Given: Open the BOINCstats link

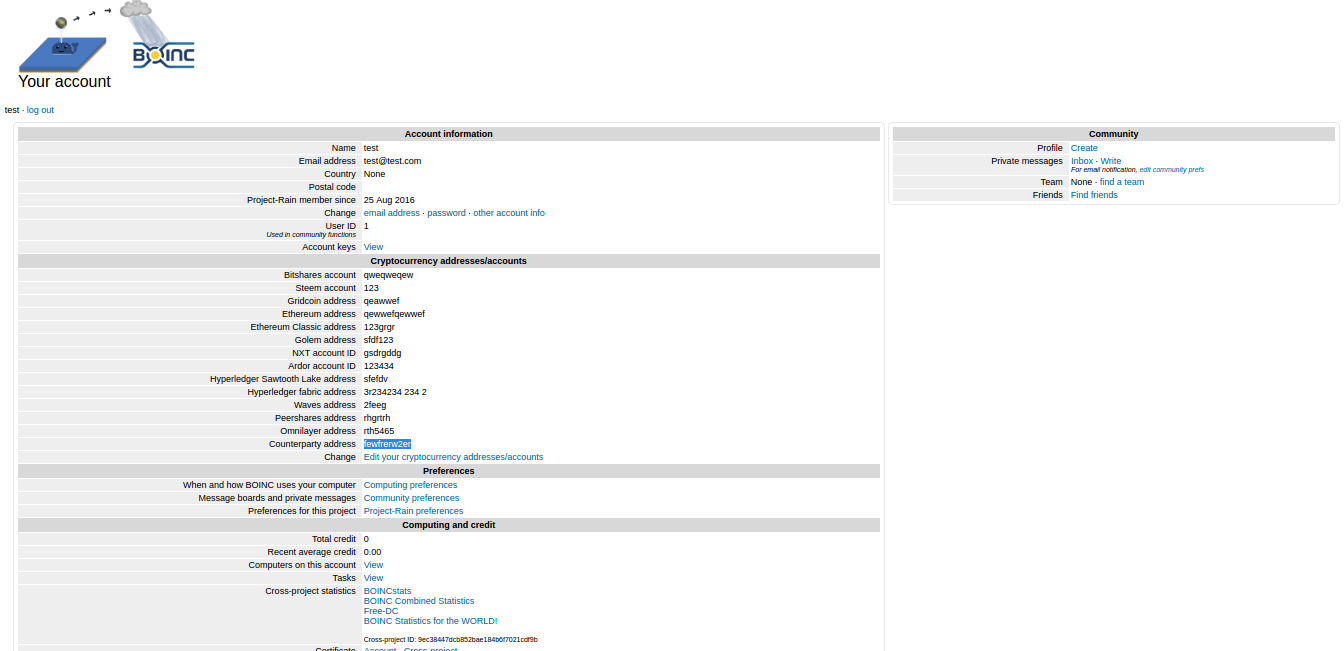Looking at the screenshot, I should point(387,591).
